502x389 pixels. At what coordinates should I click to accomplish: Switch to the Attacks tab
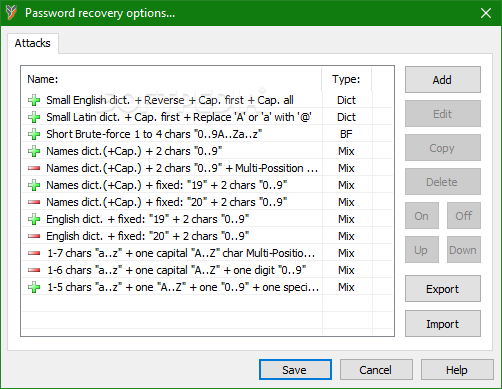click(33, 43)
